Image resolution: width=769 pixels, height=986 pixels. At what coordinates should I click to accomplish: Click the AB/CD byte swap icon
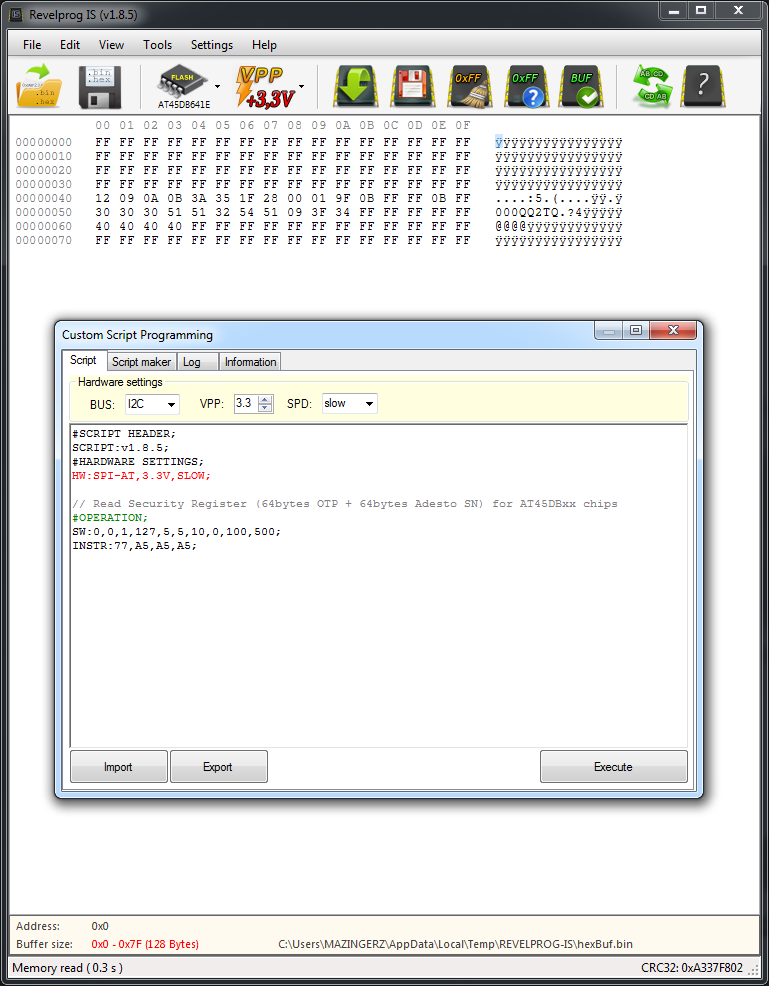[x=651, y=87]
